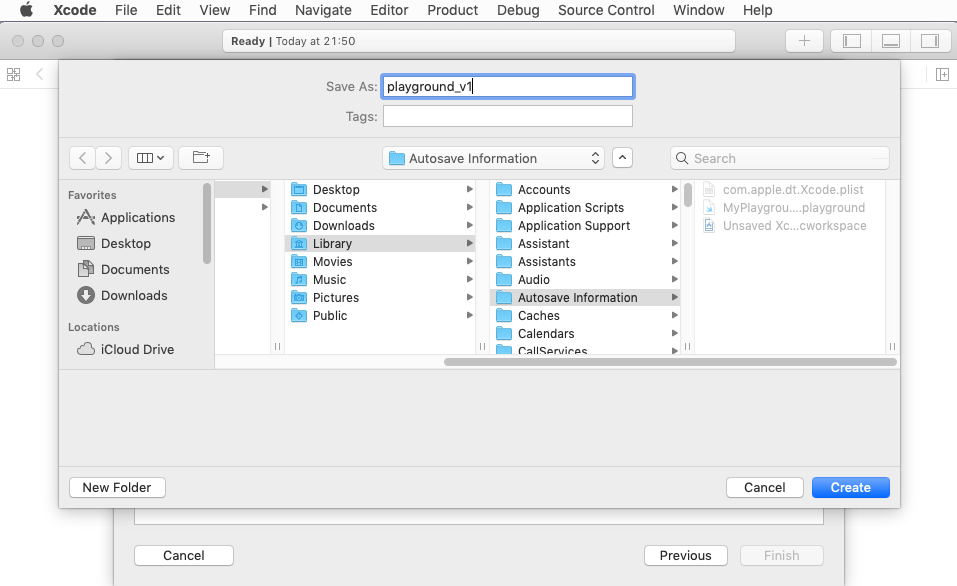Open the Audio folder
957x586 pixels.
click(585, 280)
